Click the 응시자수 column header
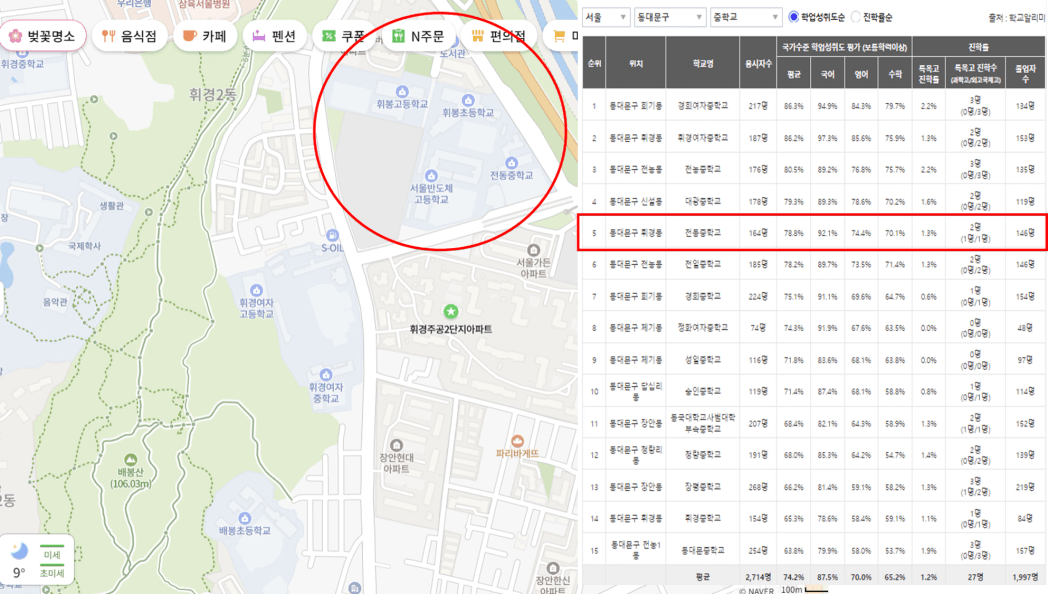The height and width of the screenshot is (594, 1048). [x=758, y=63]
